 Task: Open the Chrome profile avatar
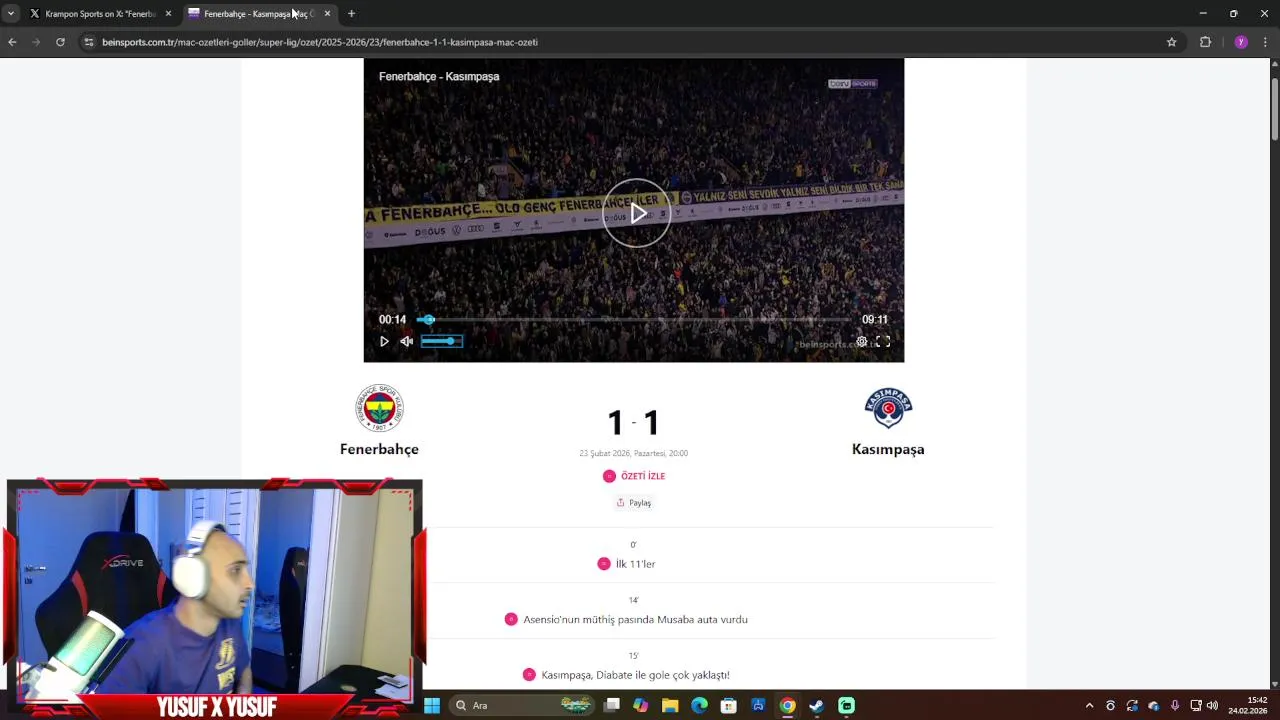pos(1241,42)
